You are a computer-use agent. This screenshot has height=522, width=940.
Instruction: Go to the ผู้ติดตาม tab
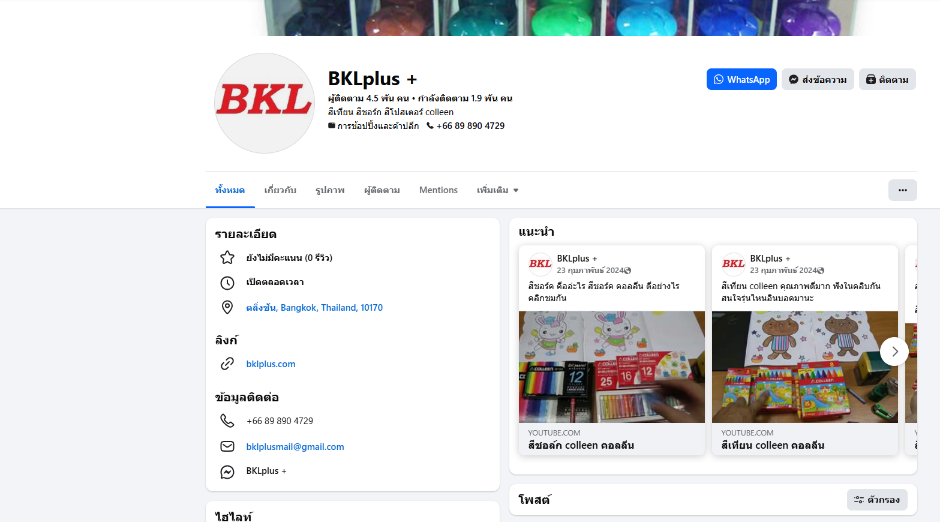382,190
